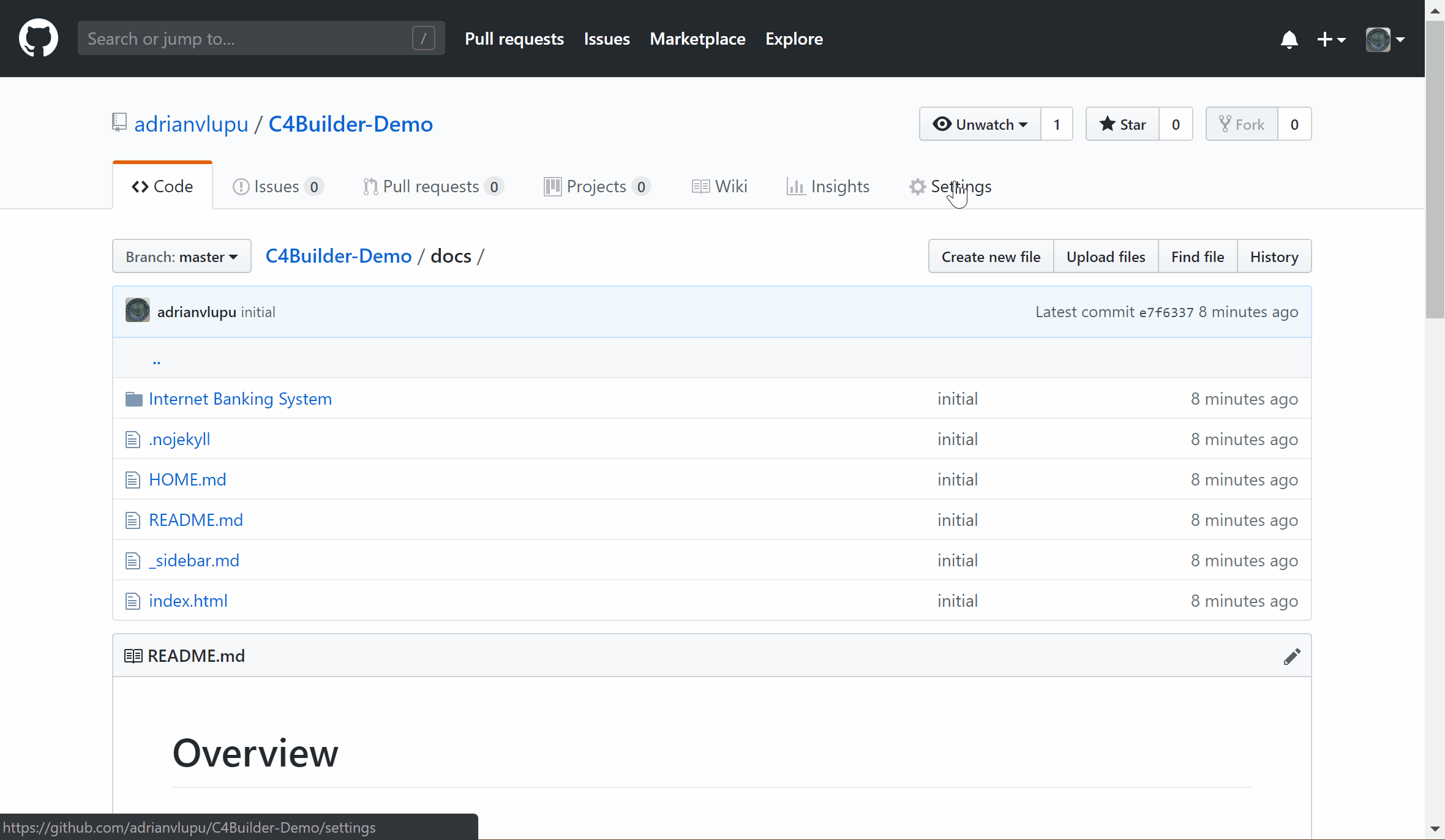Viewport: 1445px width, 840px height.
Task: Expand the Branch master dropdown
Action: [182, 256]
